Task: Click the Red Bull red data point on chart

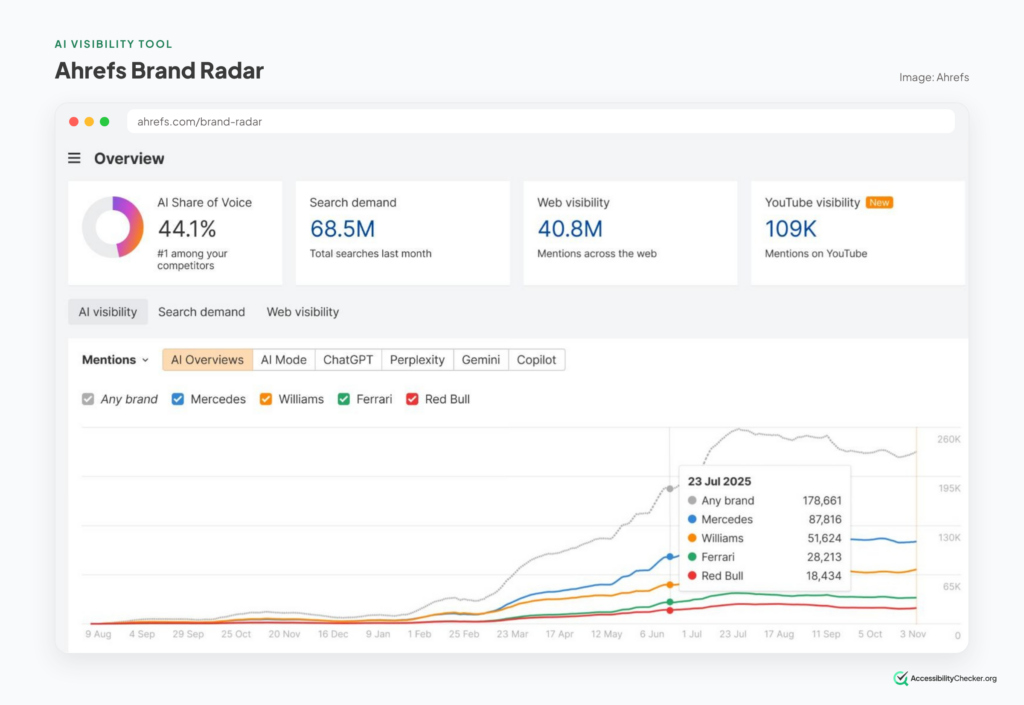Action: click(x=669, y=610)
